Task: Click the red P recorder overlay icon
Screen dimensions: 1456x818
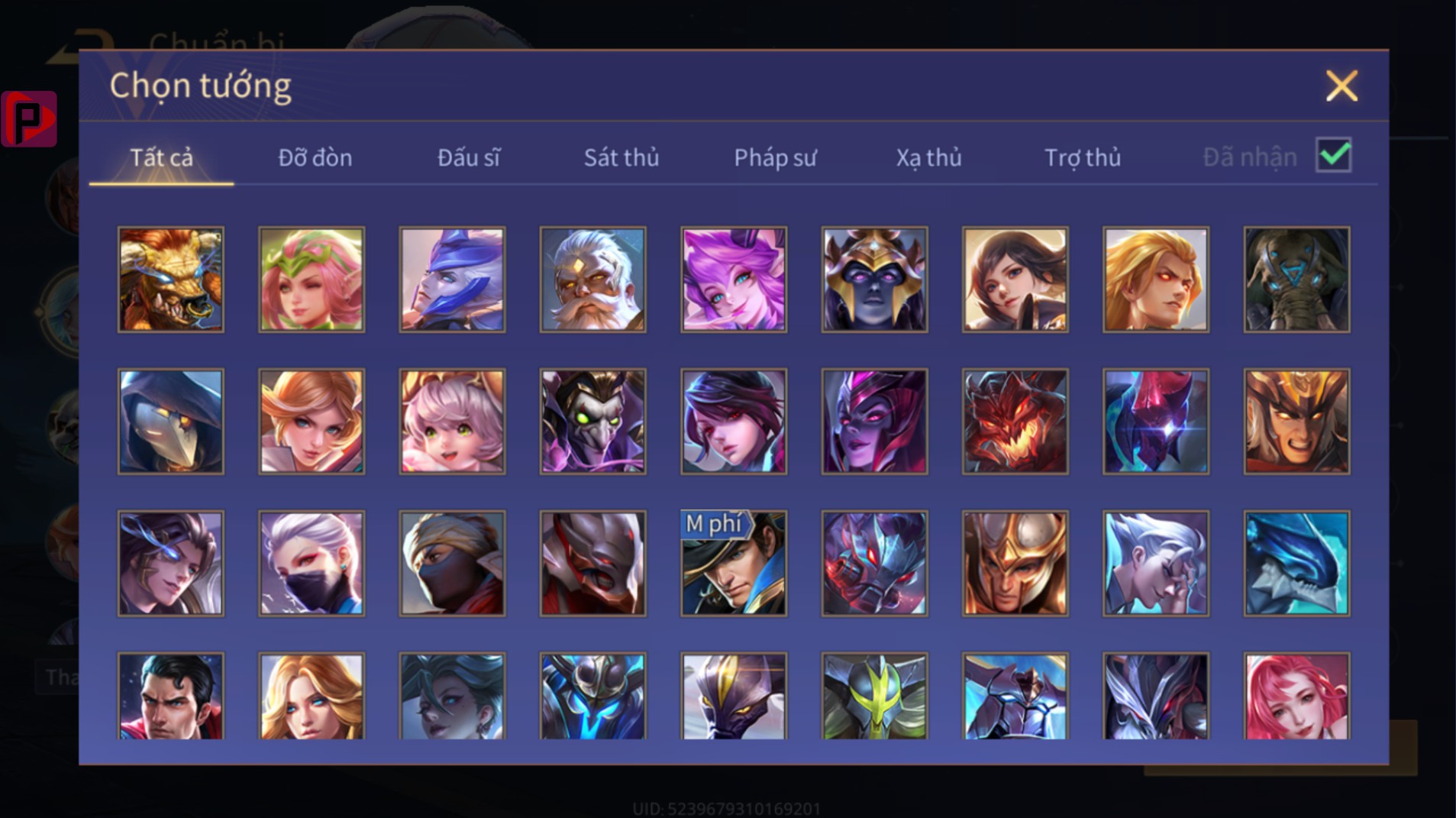Action: coord(29,119)
